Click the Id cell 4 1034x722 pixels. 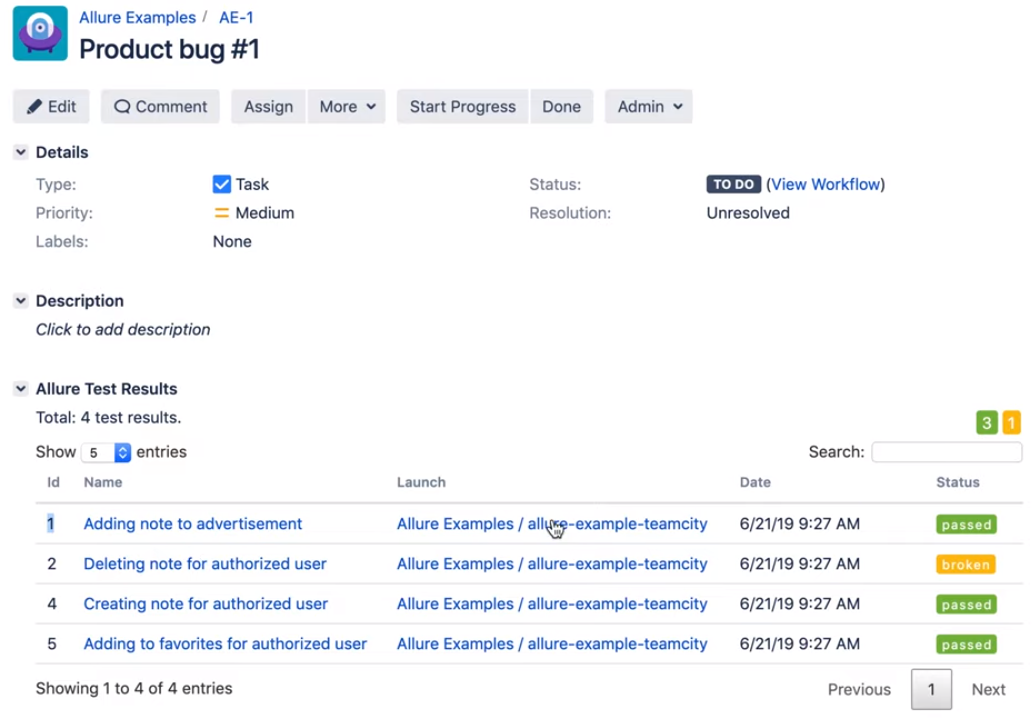pos(52,604)
